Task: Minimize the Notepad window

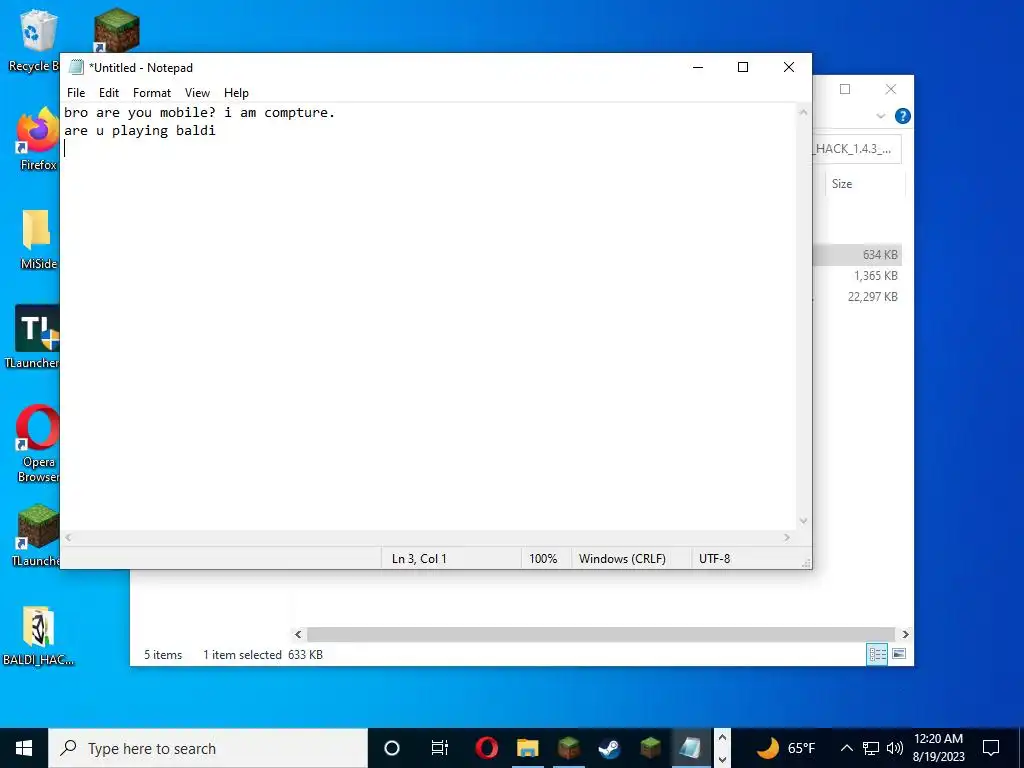Action: point(698,67)
